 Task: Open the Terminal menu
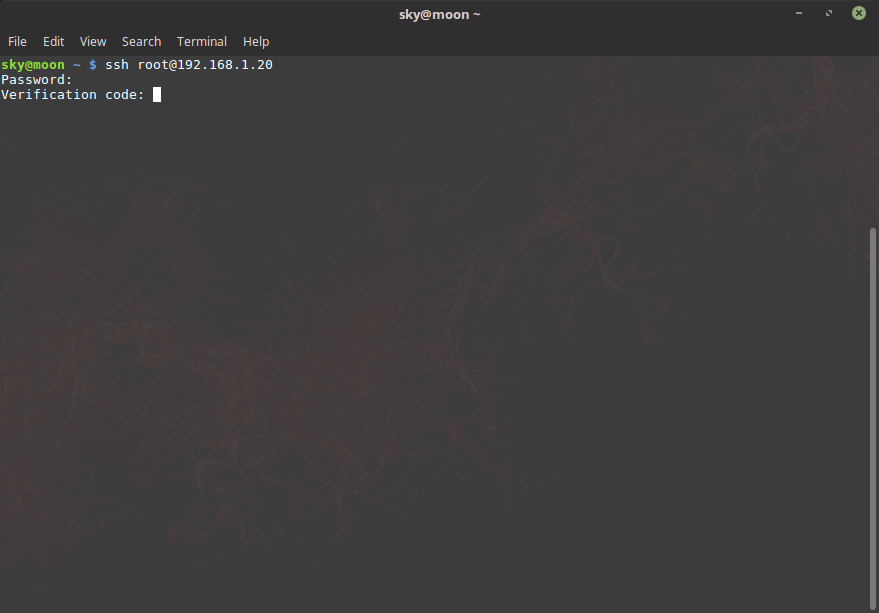[x=202, y=41]
